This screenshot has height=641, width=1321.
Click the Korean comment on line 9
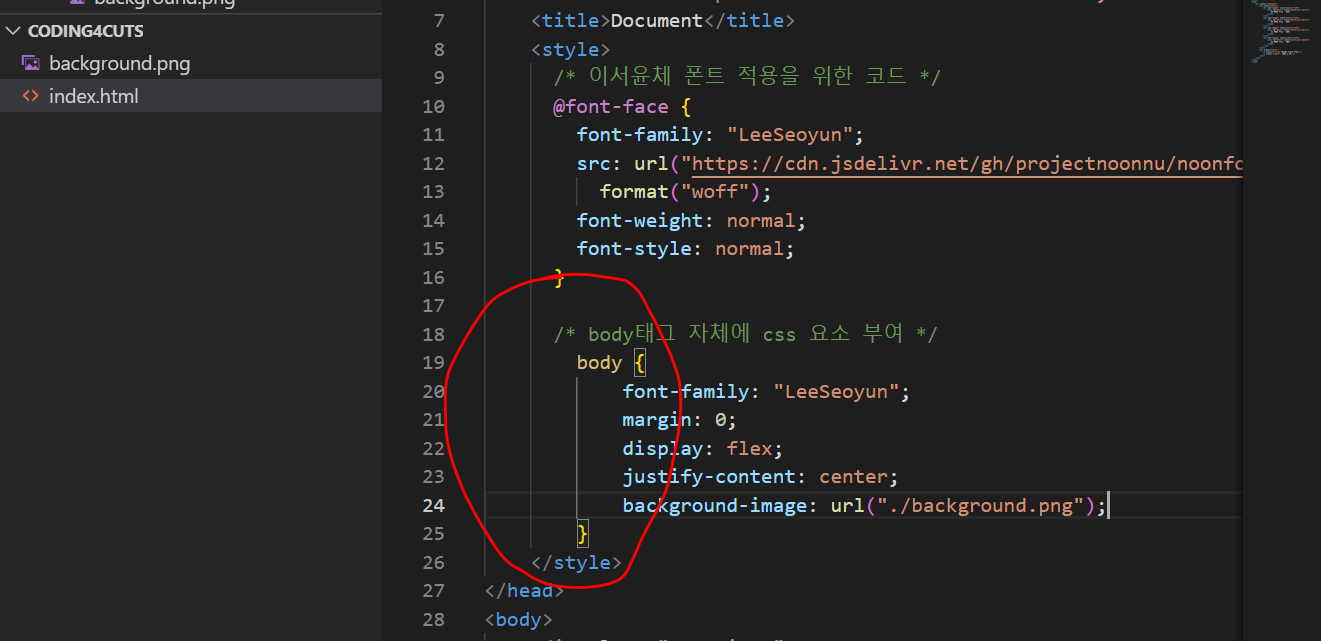coord(747,77)
